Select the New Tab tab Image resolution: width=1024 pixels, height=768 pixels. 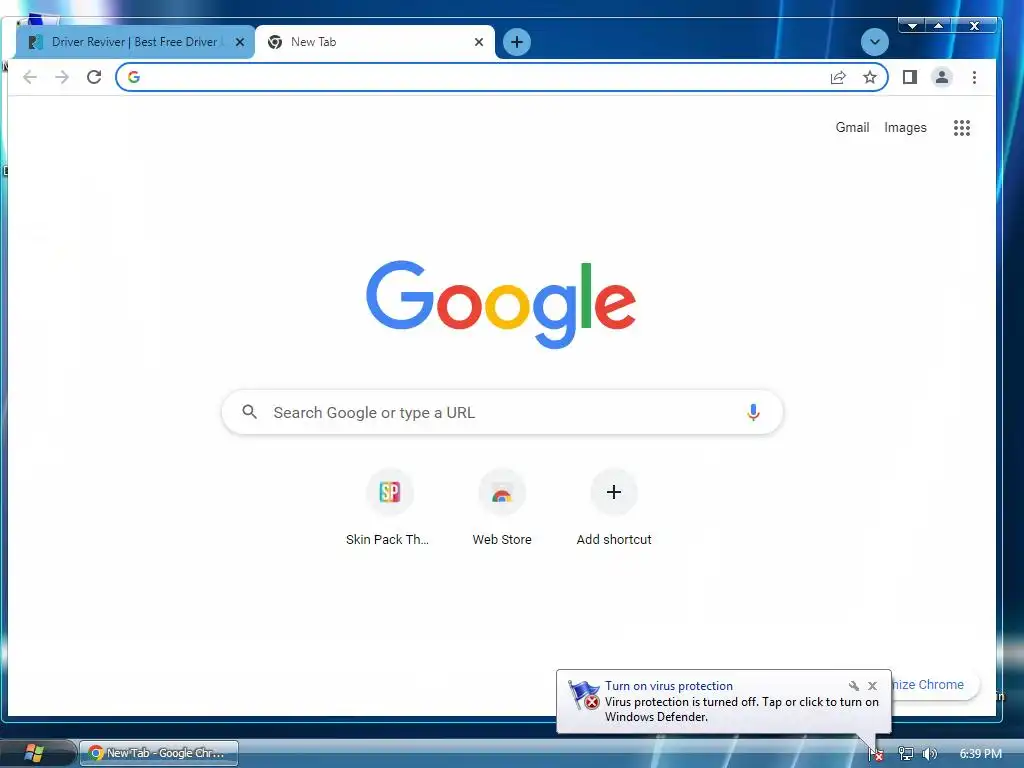375,42
